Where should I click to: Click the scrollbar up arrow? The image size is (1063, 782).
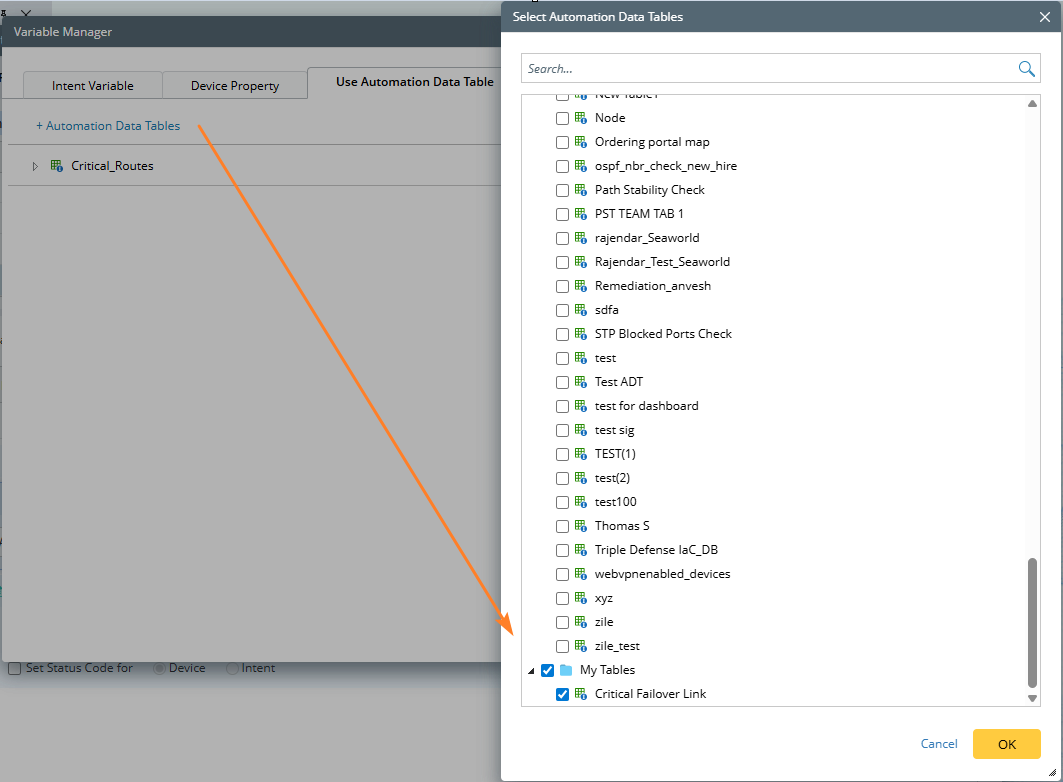click(1032, 104)
